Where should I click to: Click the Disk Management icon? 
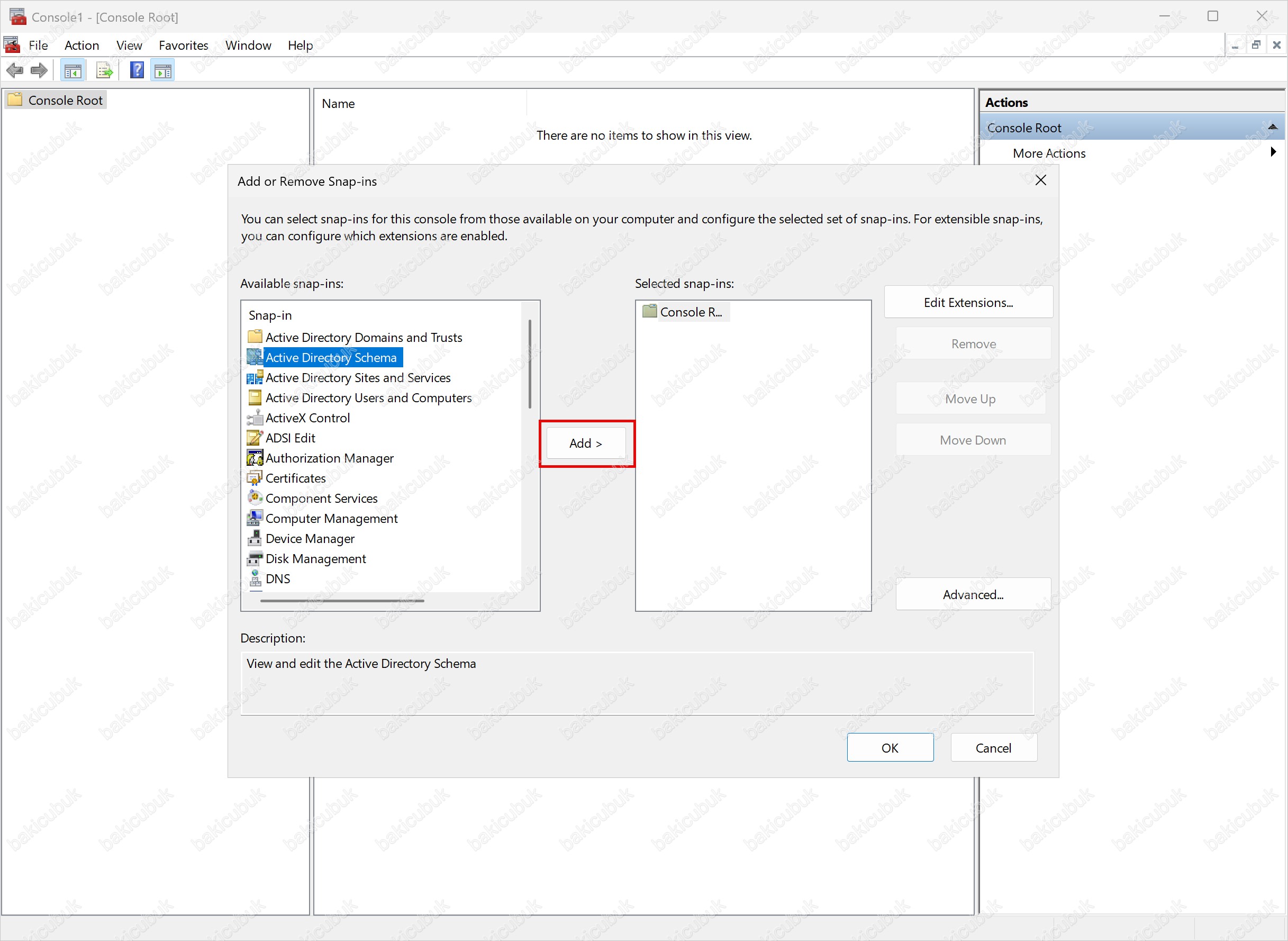[255, 558]
